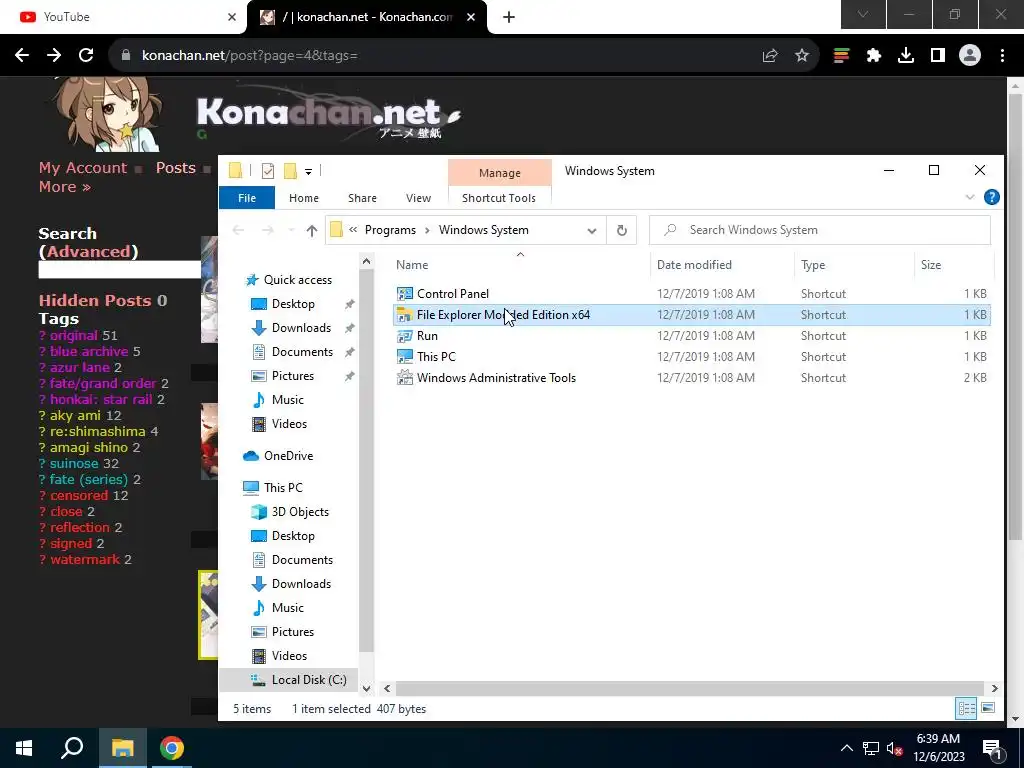Click the watermark tag link
The image size is (1024, 768).
click(x=85, y=560)
